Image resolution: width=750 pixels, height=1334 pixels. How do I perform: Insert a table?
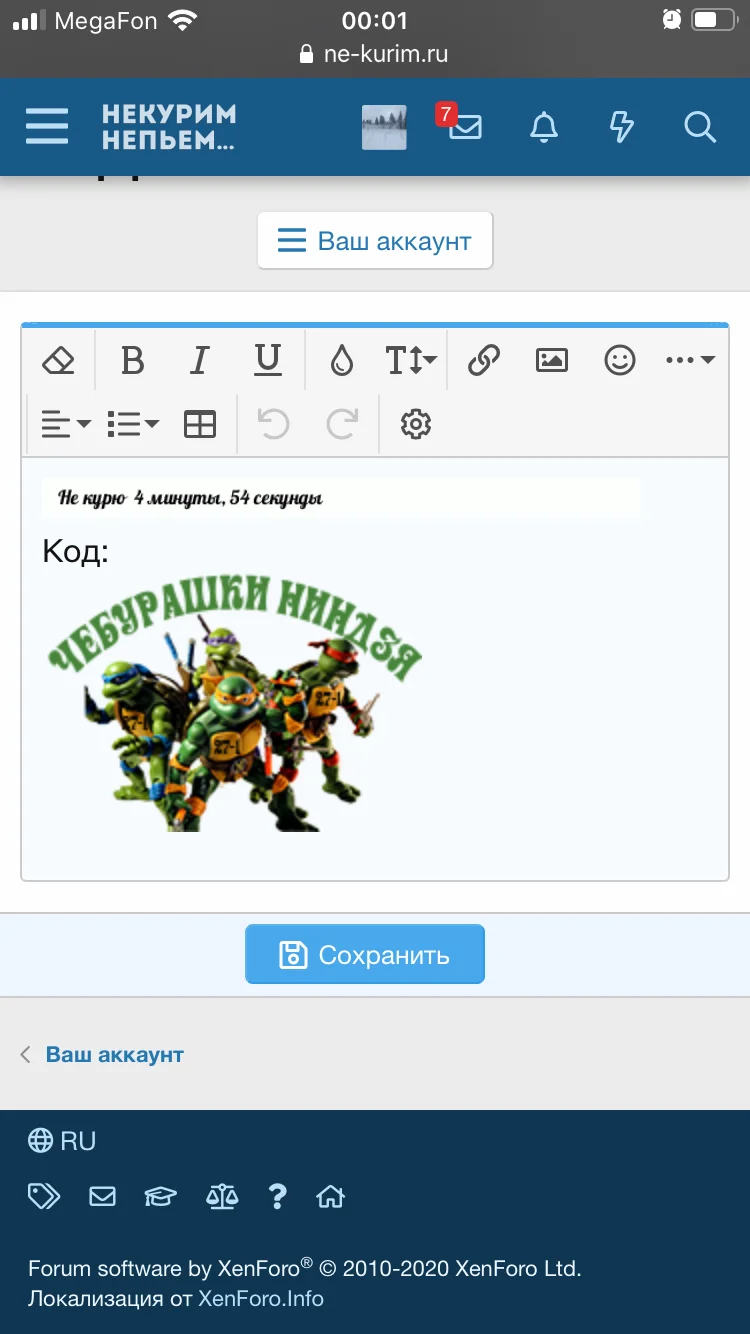(200, 424)
